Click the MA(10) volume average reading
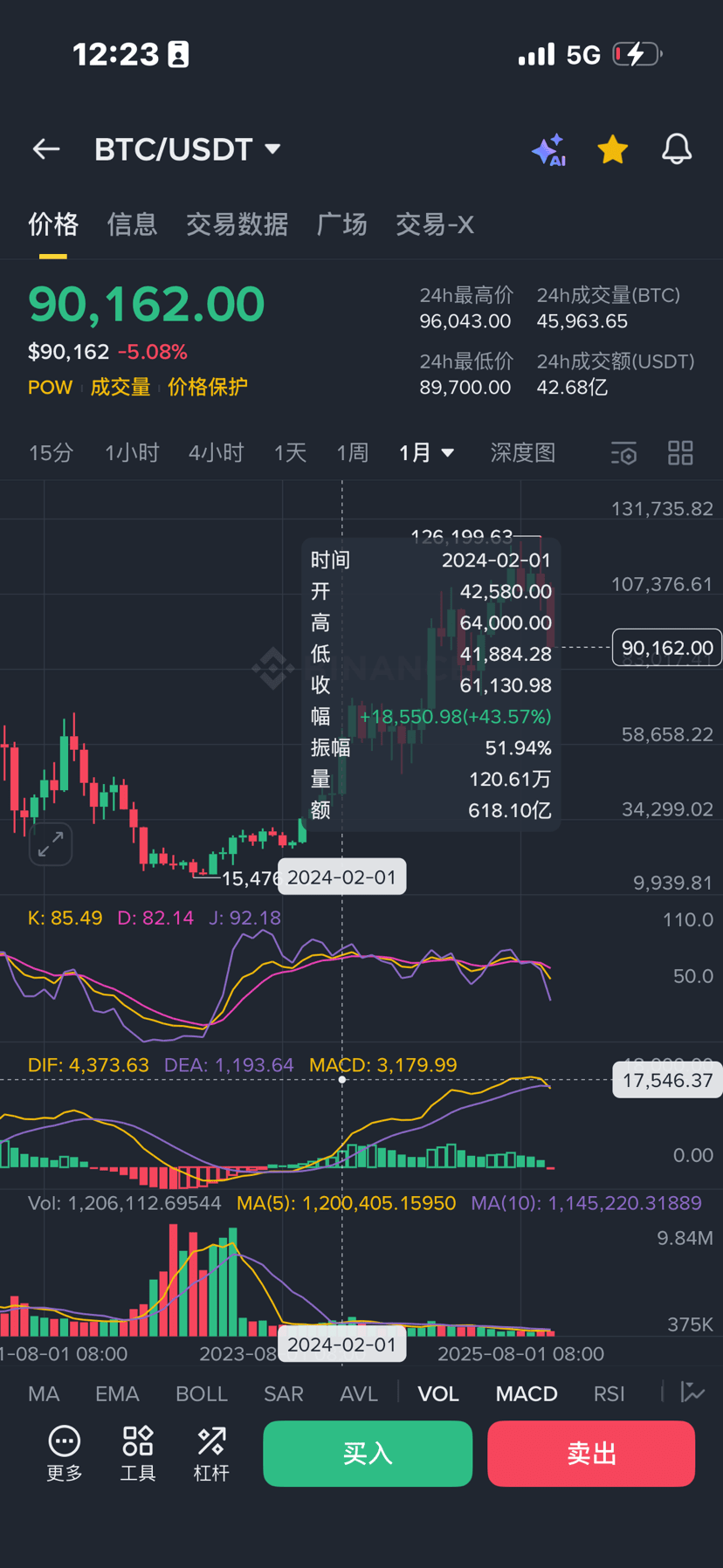This screenshot has height=1568, width=723. point(586,1203)
